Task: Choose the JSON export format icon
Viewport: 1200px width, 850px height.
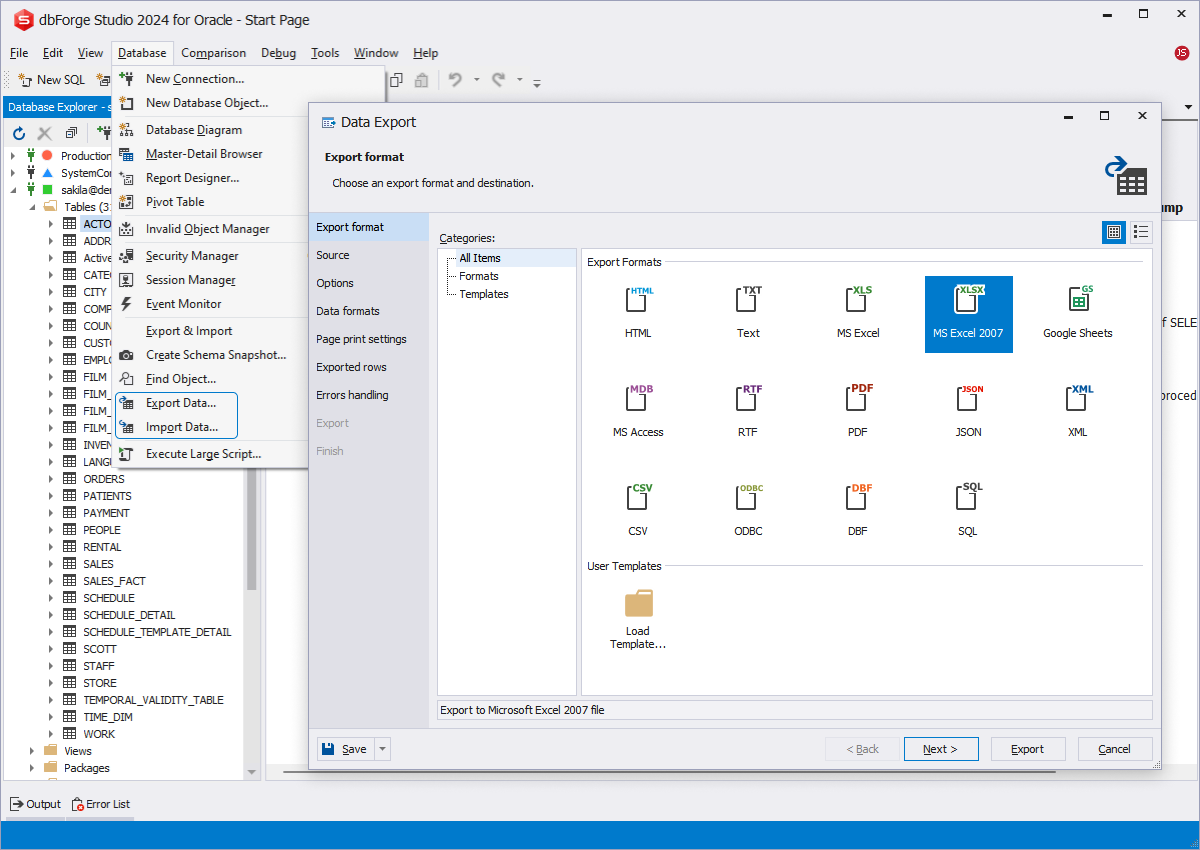Action: (967, 400)
